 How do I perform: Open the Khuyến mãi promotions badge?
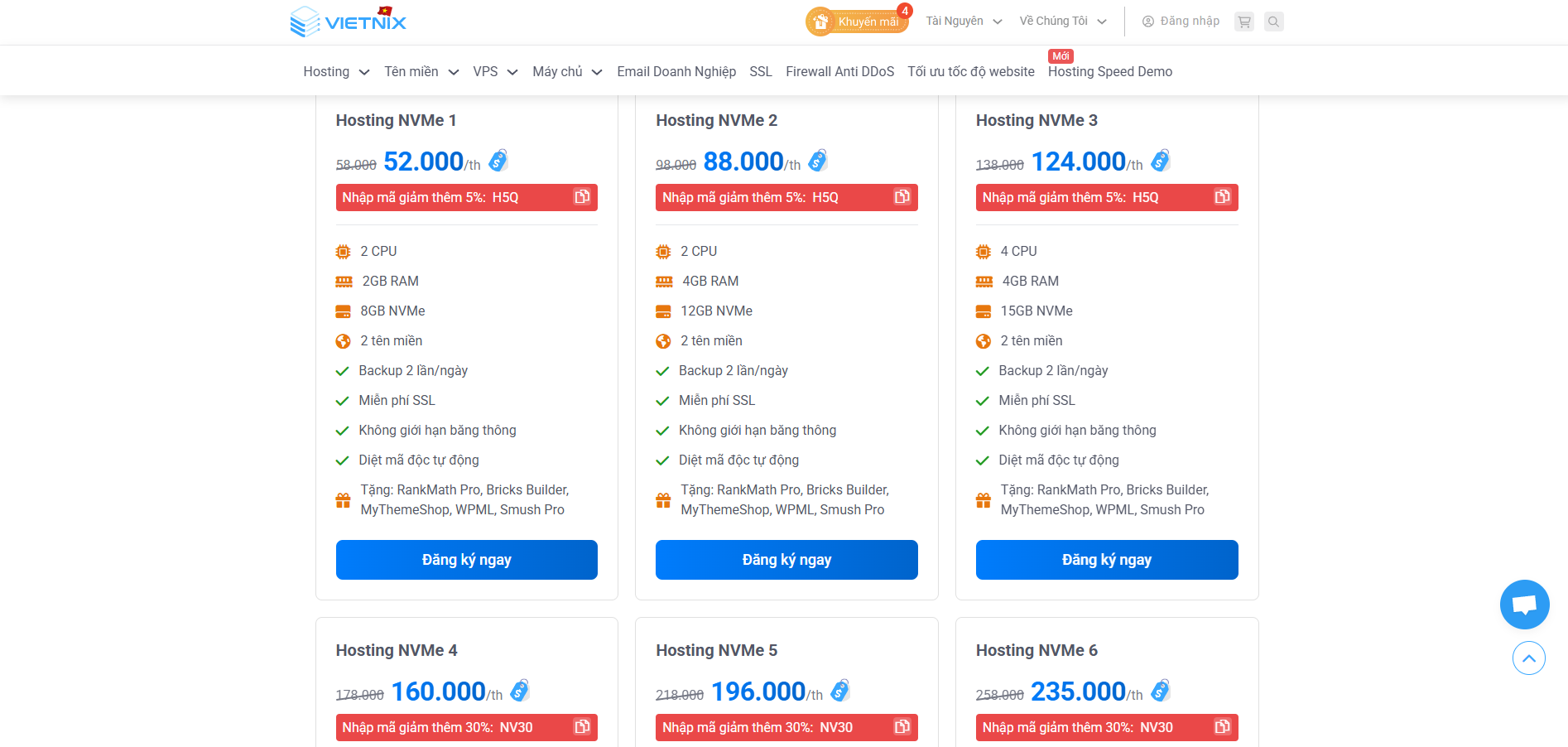coord(858,22)
